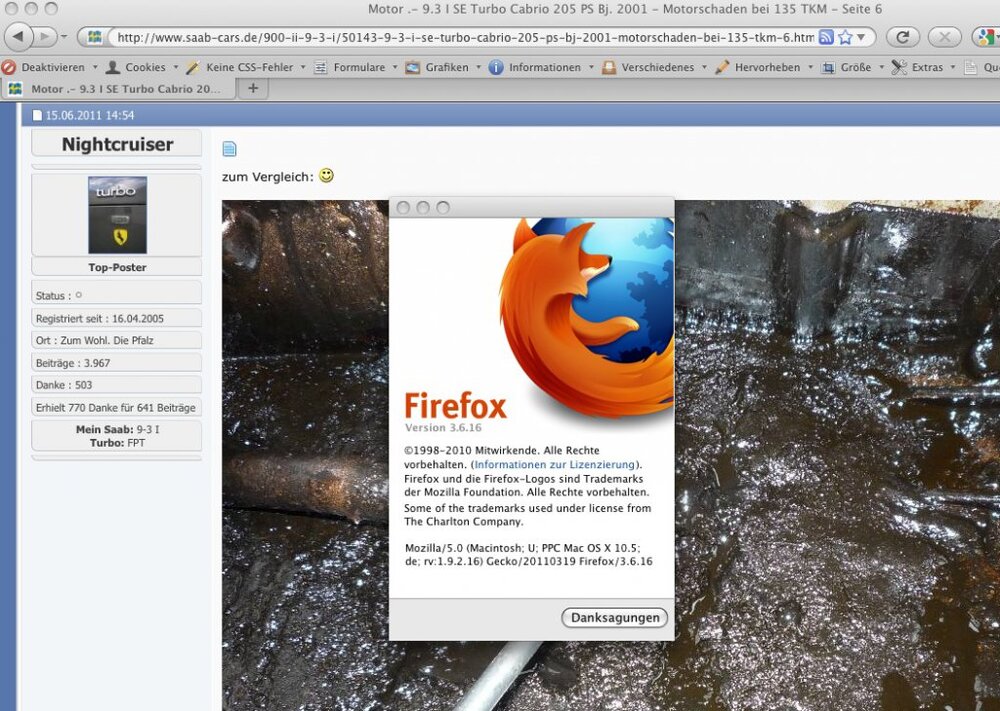This screenshot has height=711, width=1000.
Task: Open a new tab with the plus button
Action: pos(253,88)
